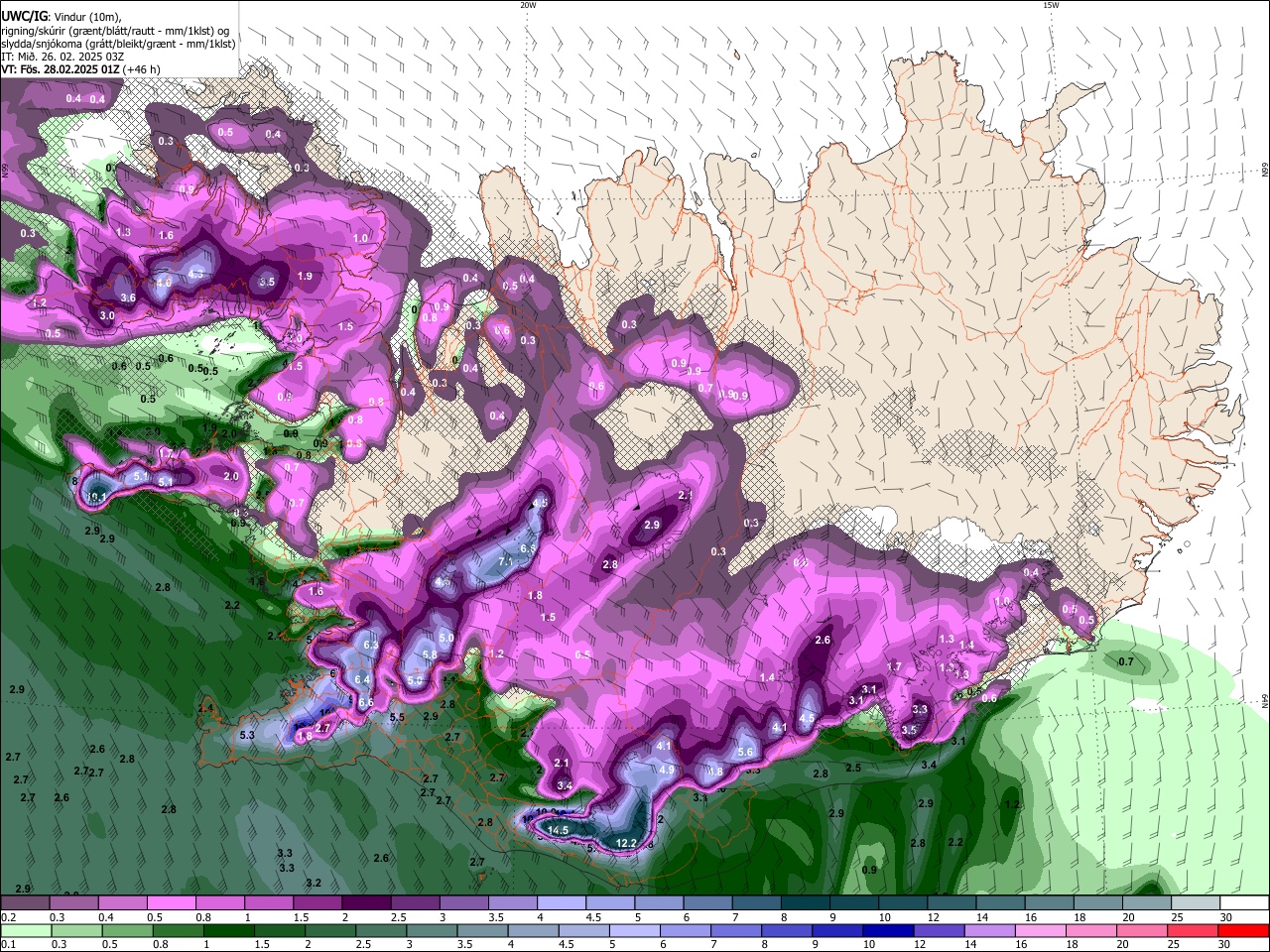Click the 6.4 snowfall value
This screenshot has height=952, width=1270.
[x=362, y=679]
